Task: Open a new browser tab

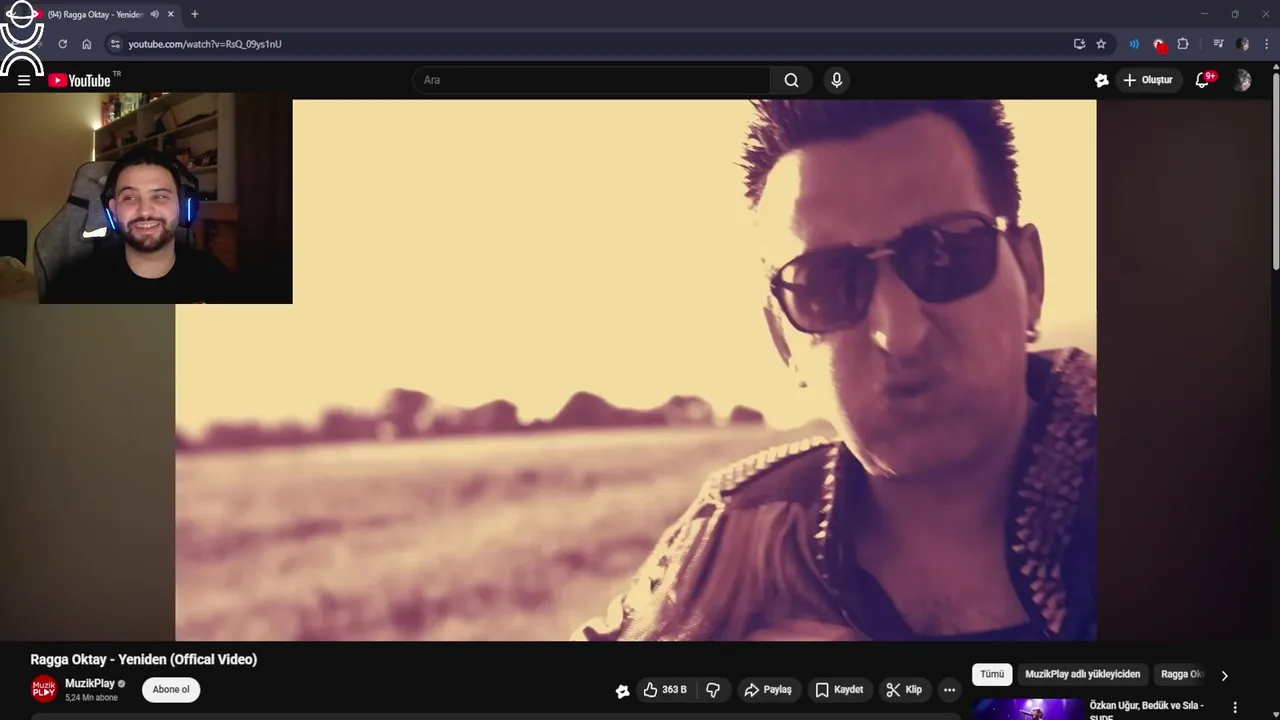Action: point(194,14)
